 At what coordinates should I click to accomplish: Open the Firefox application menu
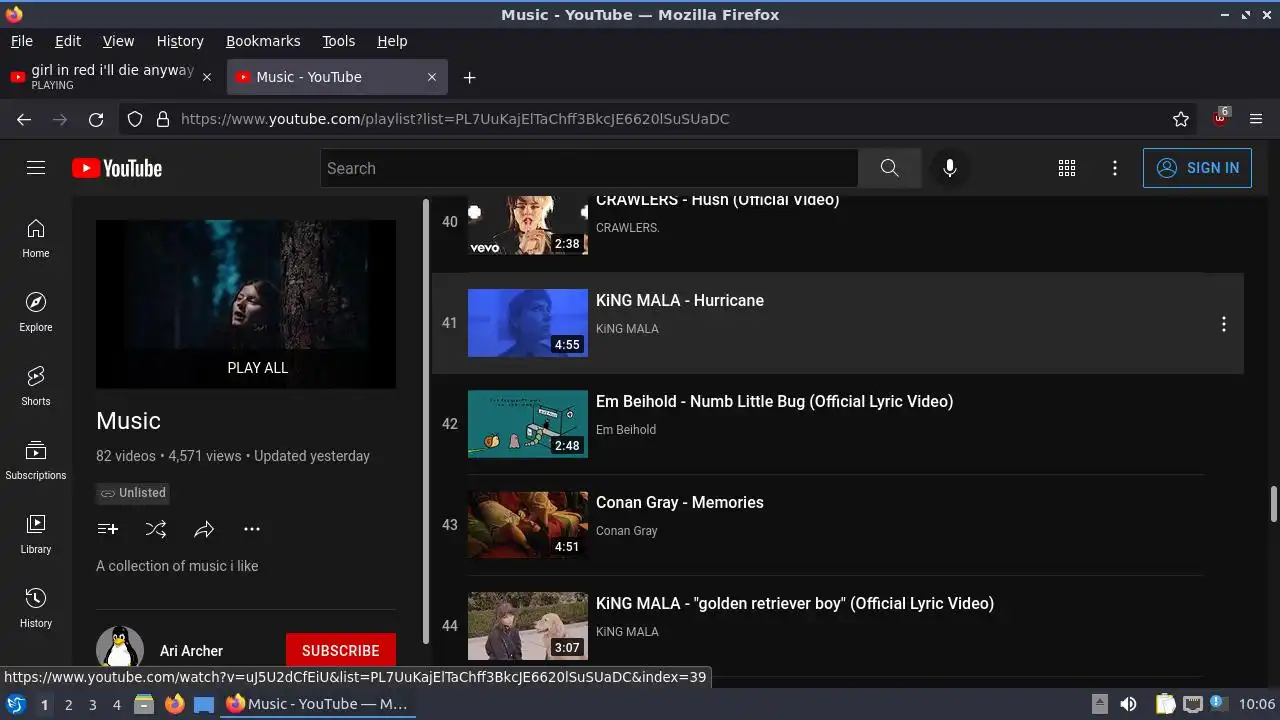(x=1257, y=119)
